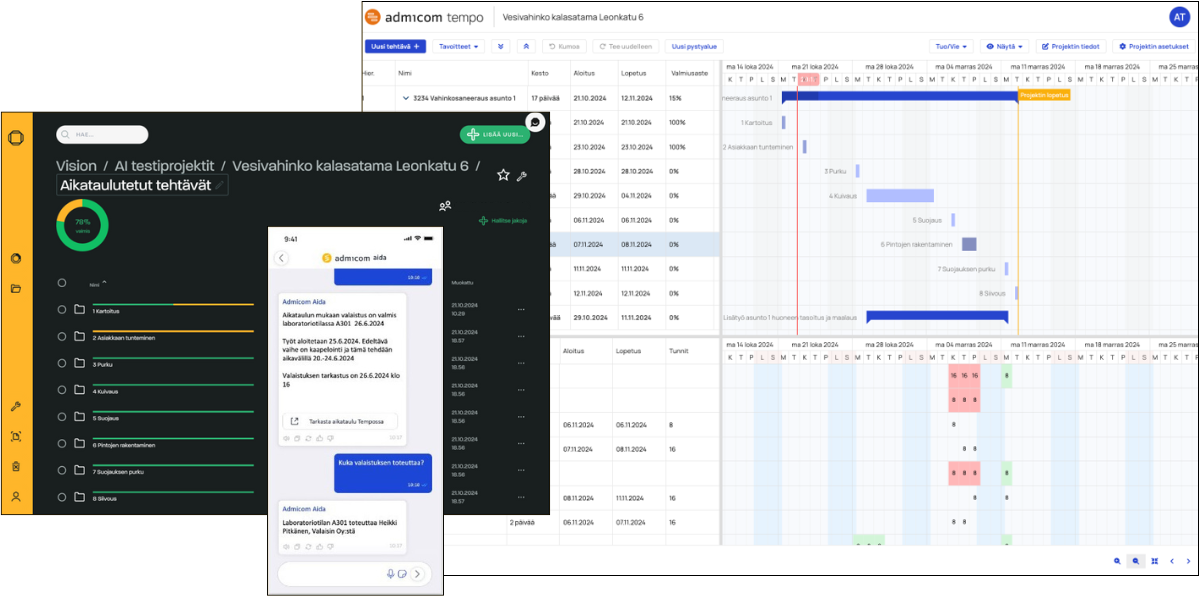Click the Uusi tehtävä + button
1200x597 pixels.
[x=396, y=46]
